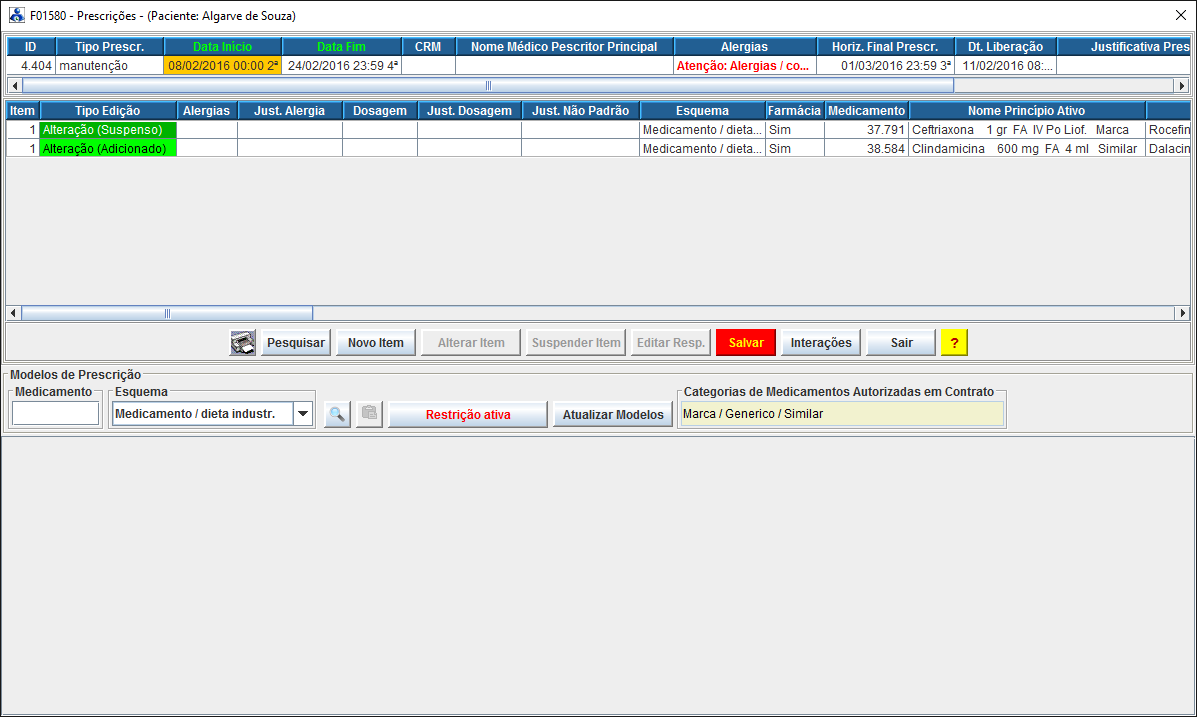
Task: Click the green Data Fim column header
Action: click(341, 47)
